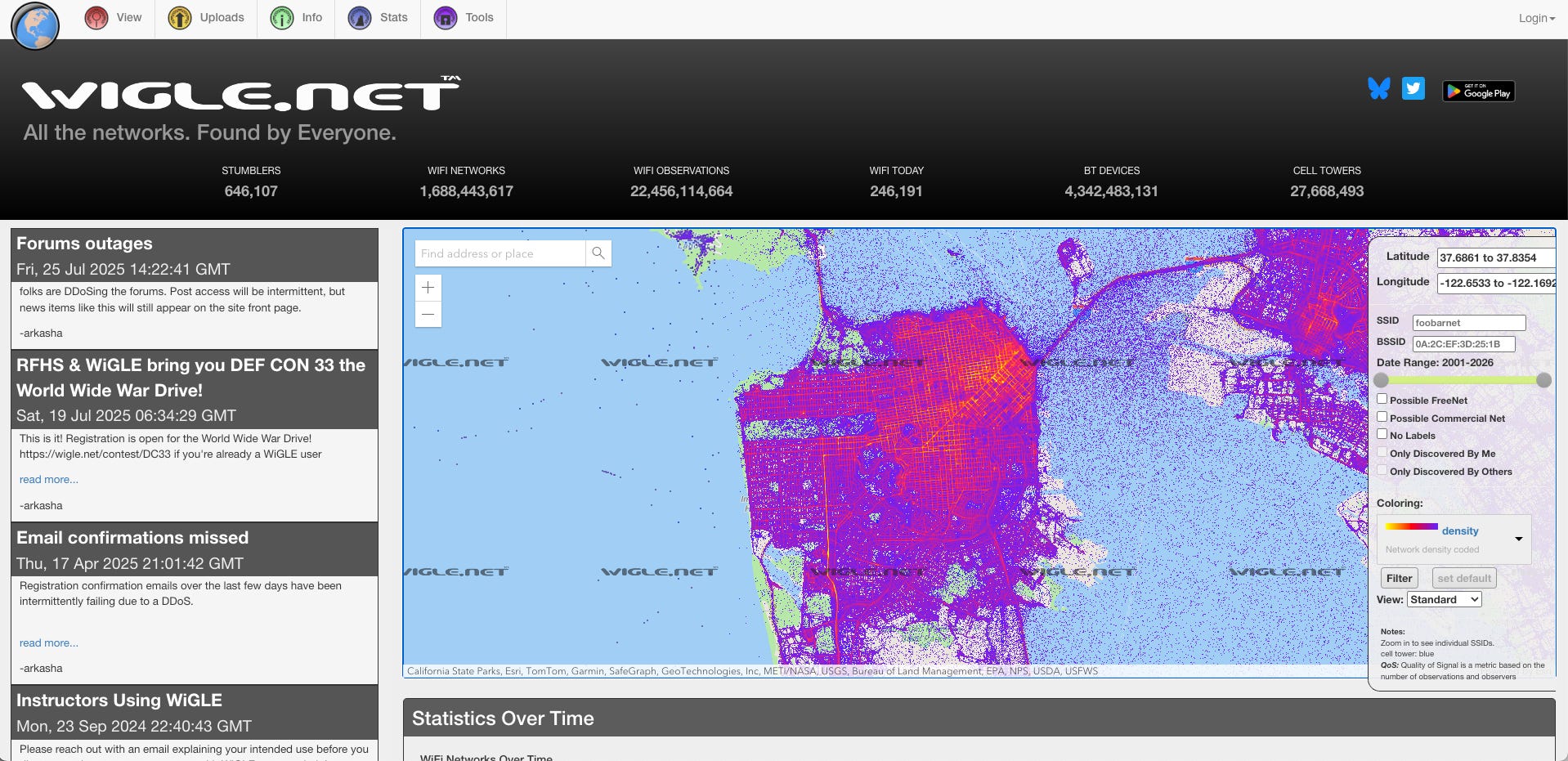The image size is (1568, 761).
Task: Zoom out the map with minus button
Action: click(428, 314)
